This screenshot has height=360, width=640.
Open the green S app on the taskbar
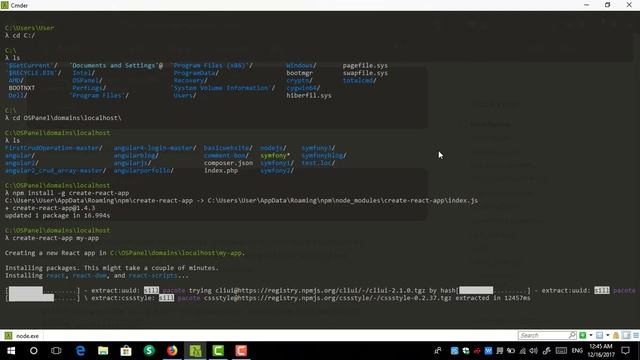[149, 351]
